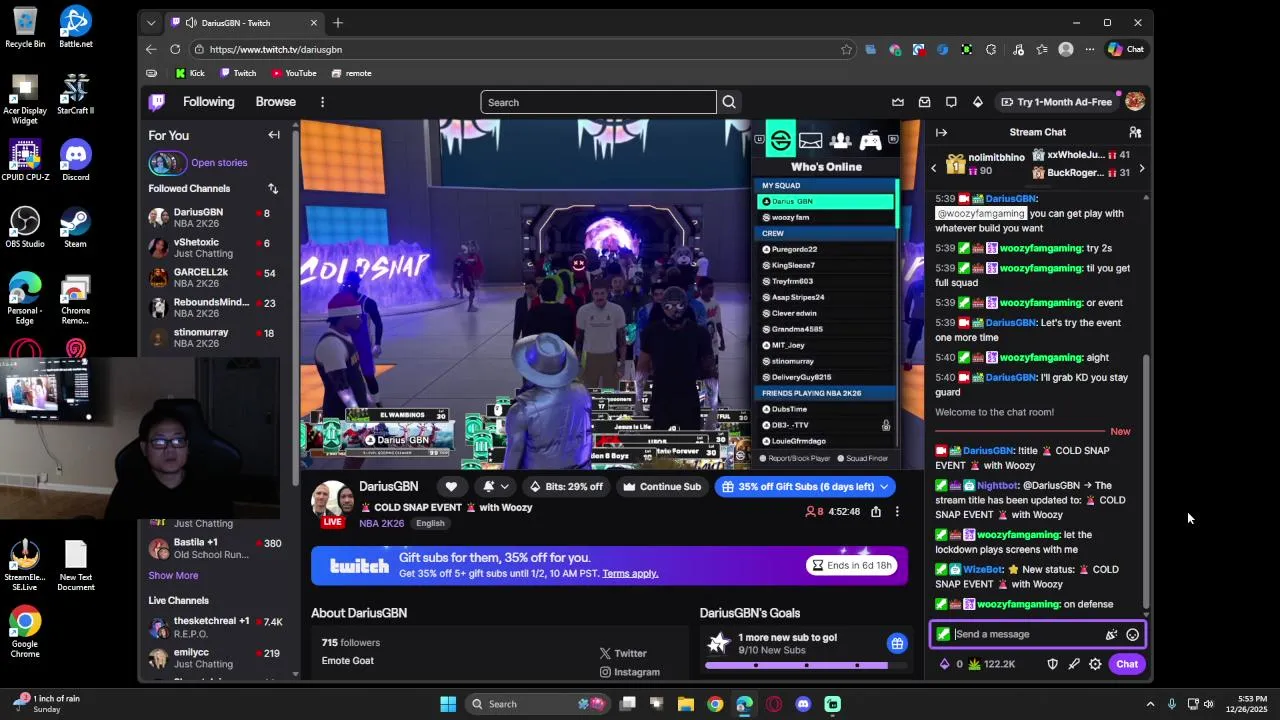1280x720 pixels.
Task: Open NBA 2K26 category link under title
Action: [382, 523]
